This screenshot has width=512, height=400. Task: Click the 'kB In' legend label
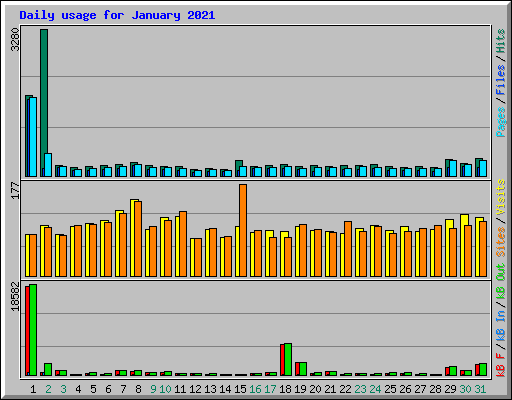(x=501, y=325)
